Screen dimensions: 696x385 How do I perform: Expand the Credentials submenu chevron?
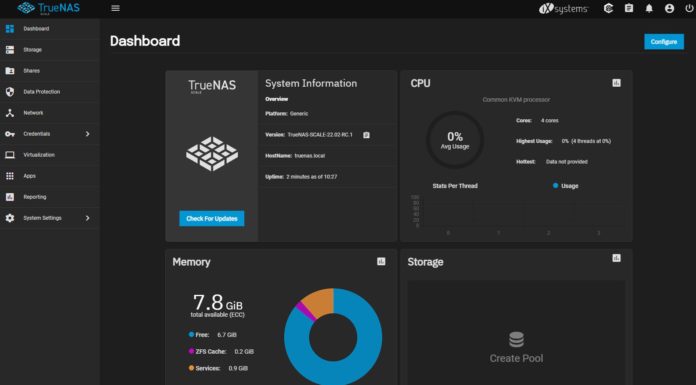point(87,134)
